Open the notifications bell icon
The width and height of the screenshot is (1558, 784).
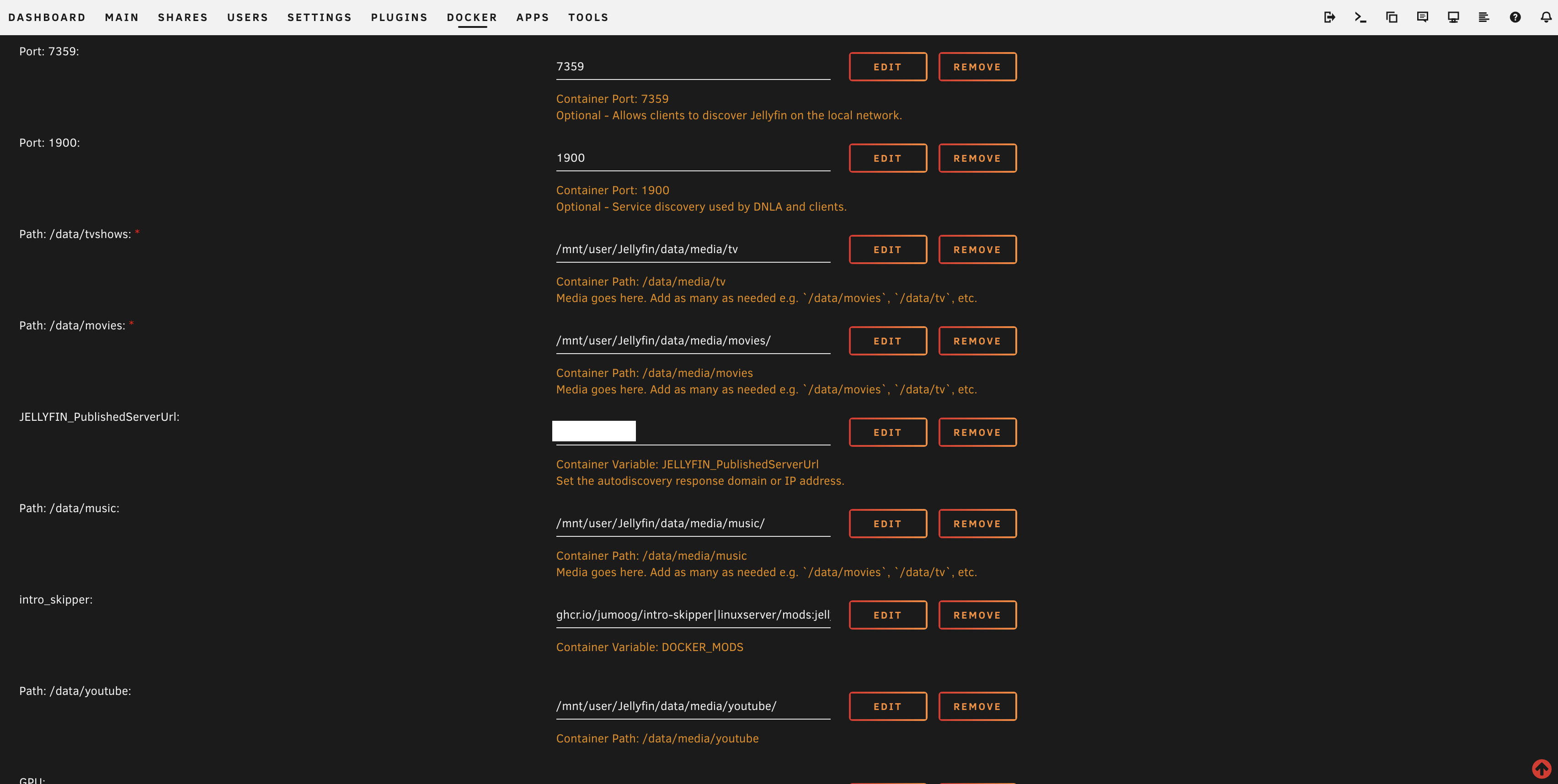[1546, 17]
